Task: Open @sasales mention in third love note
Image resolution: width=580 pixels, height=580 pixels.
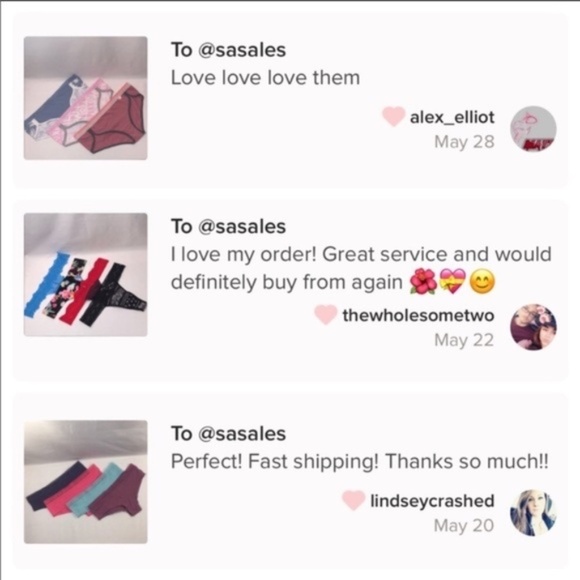Action: coord(242,434)
